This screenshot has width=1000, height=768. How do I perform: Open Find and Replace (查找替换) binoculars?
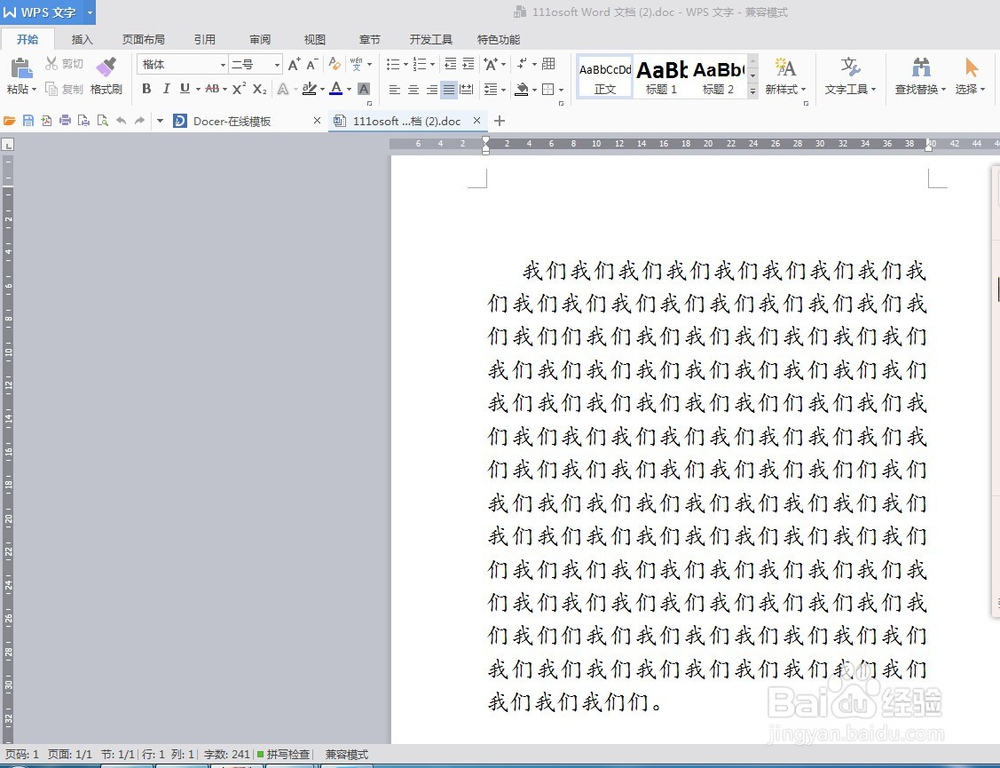(x=921, y=67)
